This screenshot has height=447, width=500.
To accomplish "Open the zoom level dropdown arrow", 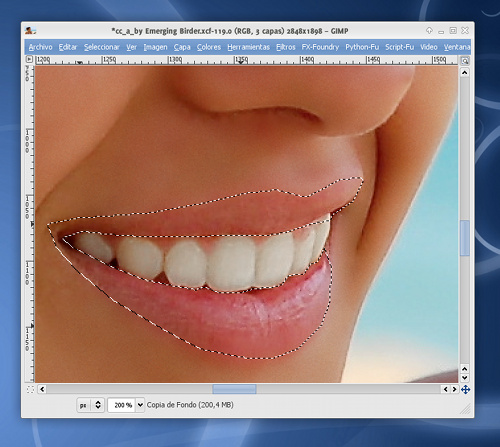I will point(140,405).
